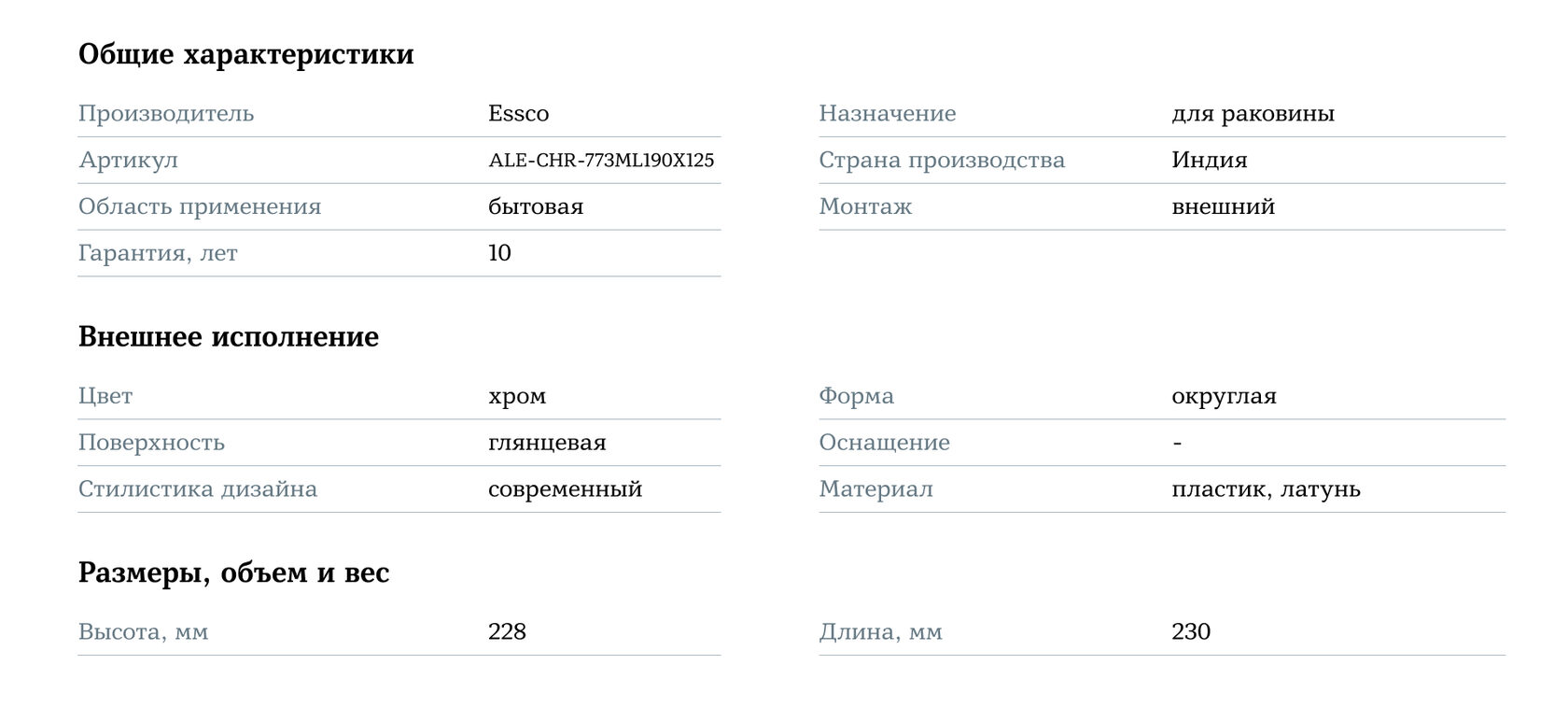Click the "округлая" shape value
The width and height of the screenshot is (1568, 707).
tap(1224, 396)
